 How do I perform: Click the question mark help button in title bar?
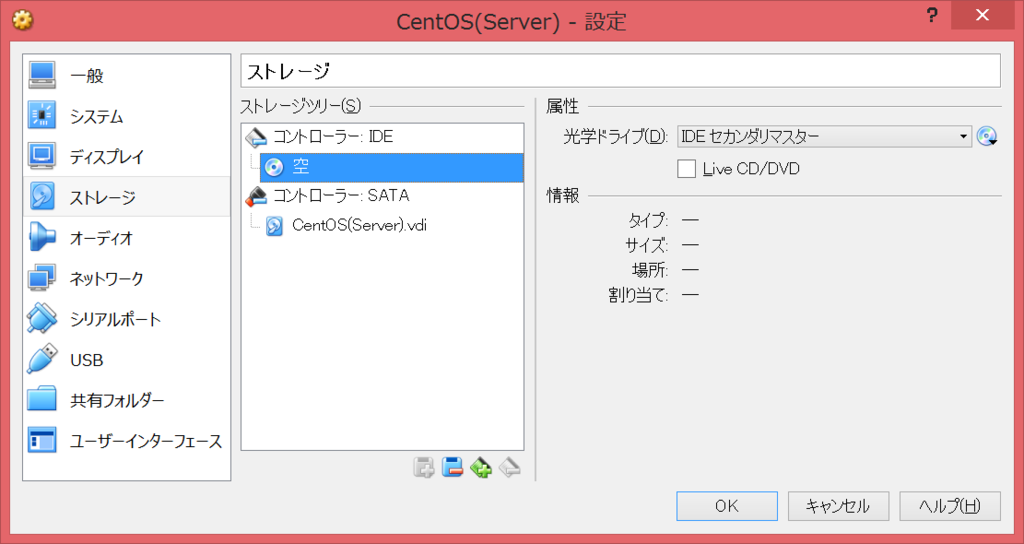click(x=932, y=16)
